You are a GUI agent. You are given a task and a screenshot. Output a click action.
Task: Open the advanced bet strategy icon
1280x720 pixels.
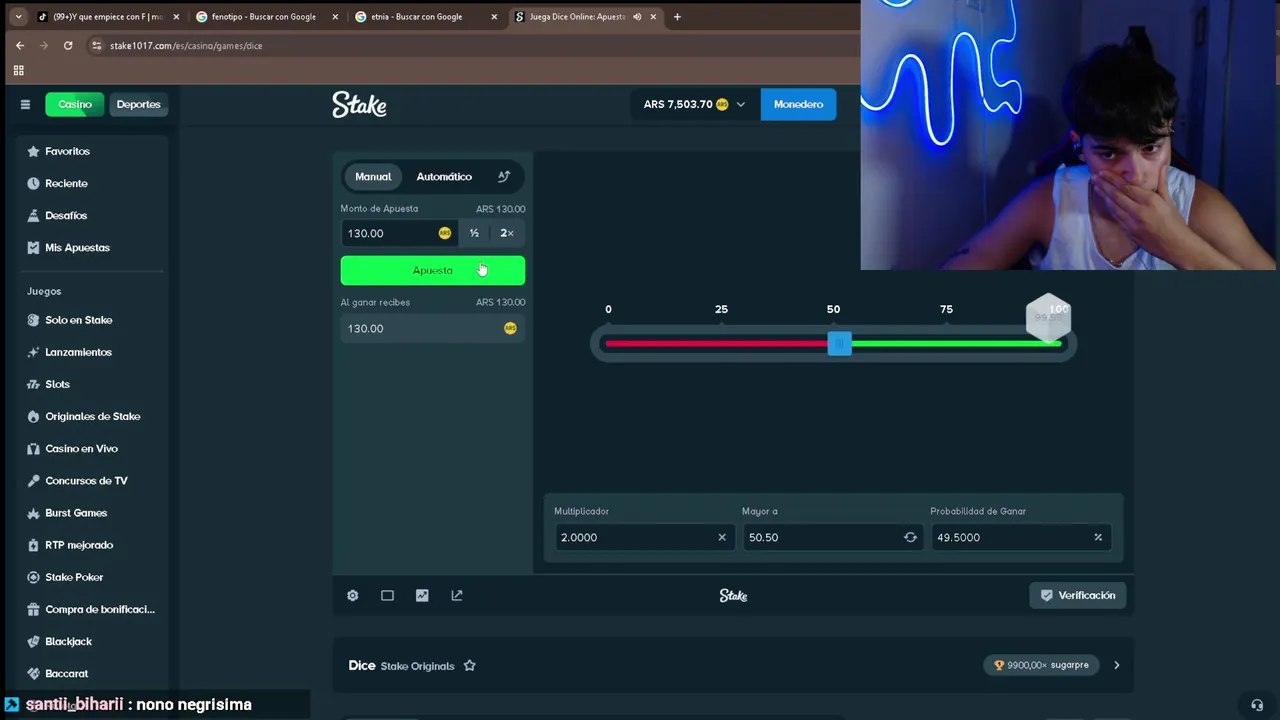pos(504,176)
